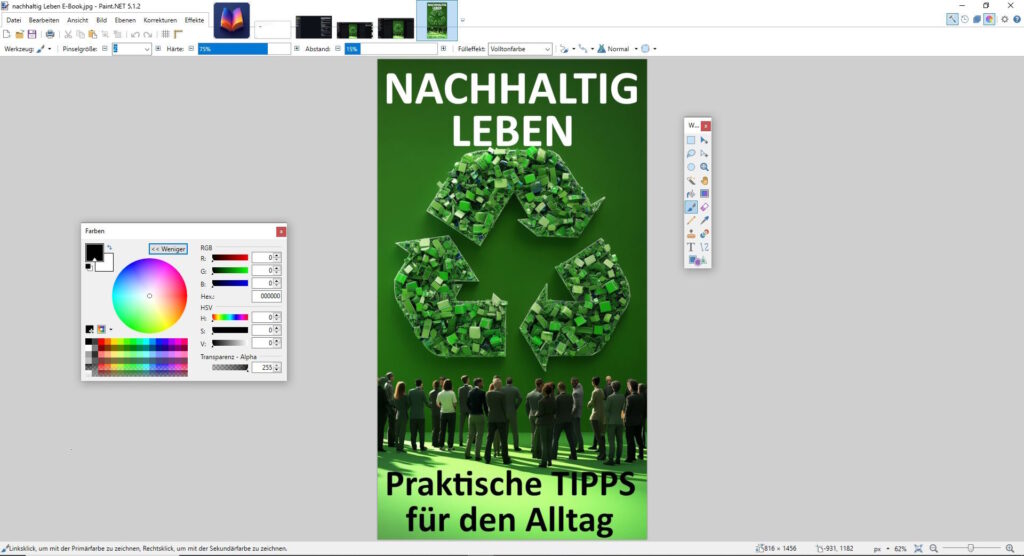Select the Pan hand tool
This screenshot has height=556, width=1024.
[x=704, y=180]
